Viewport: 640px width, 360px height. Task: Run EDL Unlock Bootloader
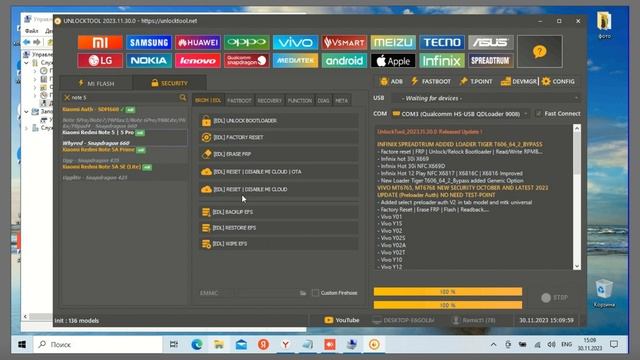279,121
